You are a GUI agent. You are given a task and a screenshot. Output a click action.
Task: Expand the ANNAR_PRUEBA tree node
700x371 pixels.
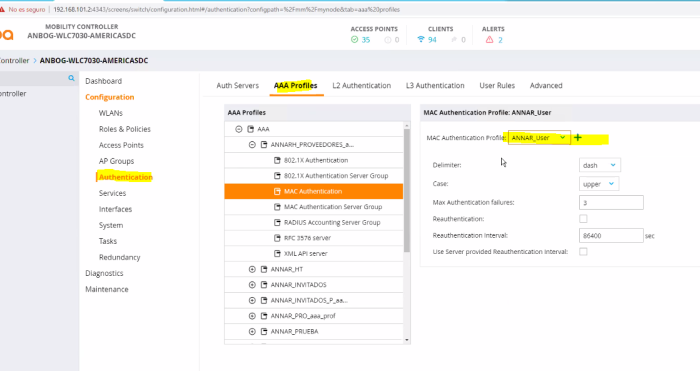tap(252, 332)
